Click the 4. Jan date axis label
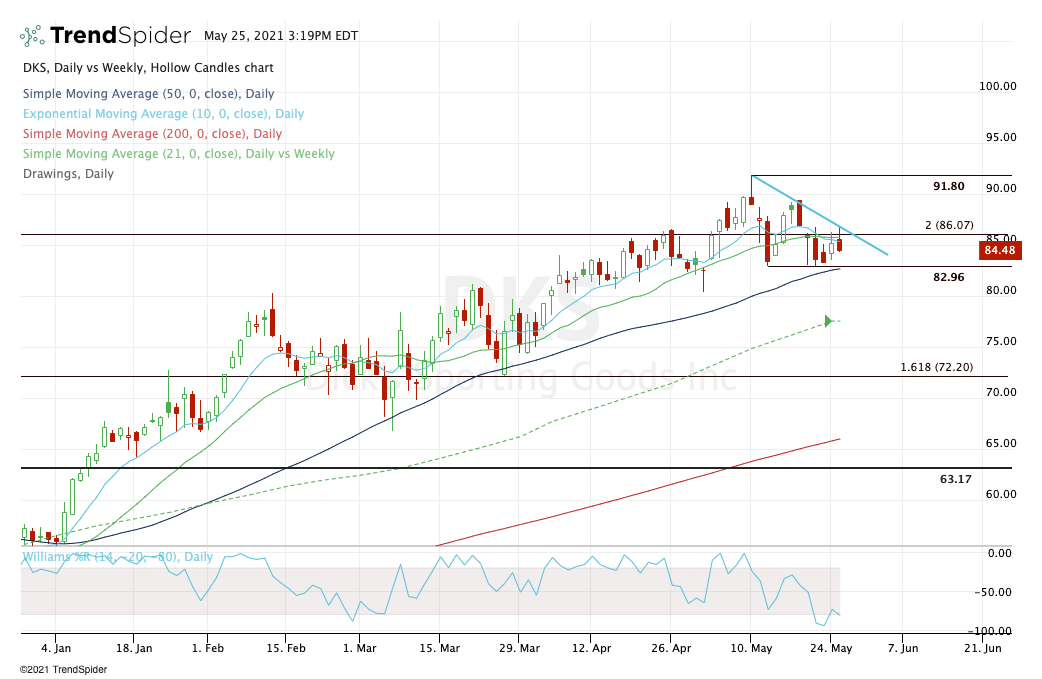This screenshot has width=1042, height=679. (x=56, y=648)
